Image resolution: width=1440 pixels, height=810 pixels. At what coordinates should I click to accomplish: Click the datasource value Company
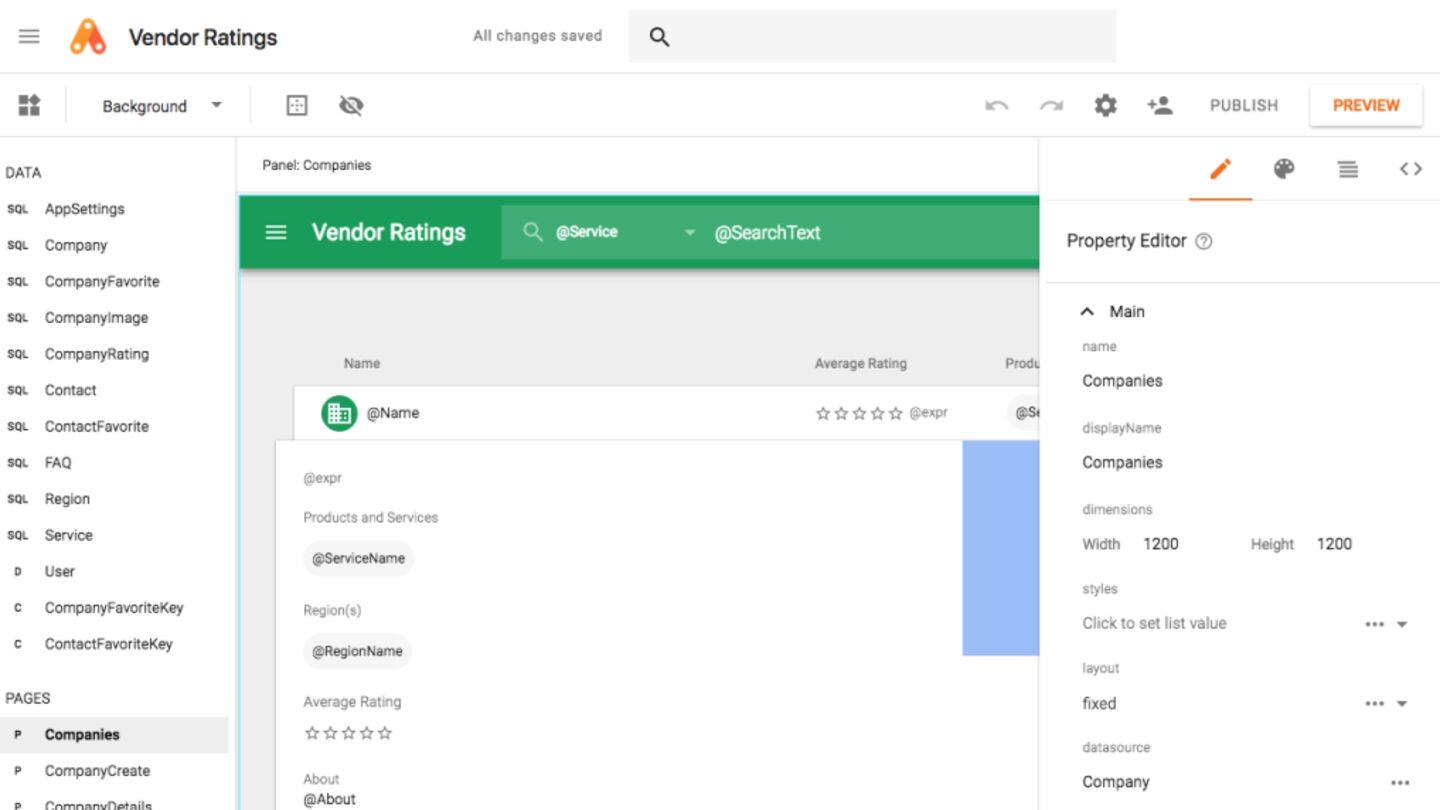click(x=1116, y=782)
